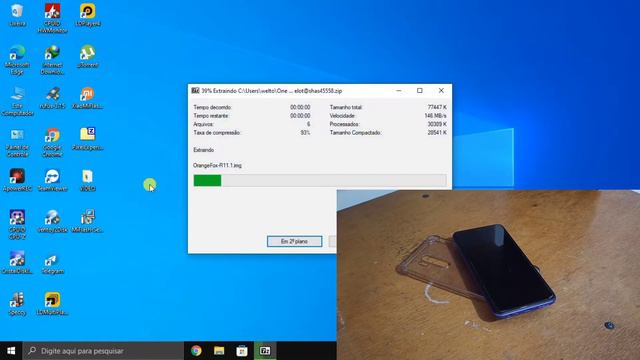Viewport: 640px width, 360px height.
Task: Click the 'OrangeFox-R11.1.img' file name text
Action: [x=218, y=165]
